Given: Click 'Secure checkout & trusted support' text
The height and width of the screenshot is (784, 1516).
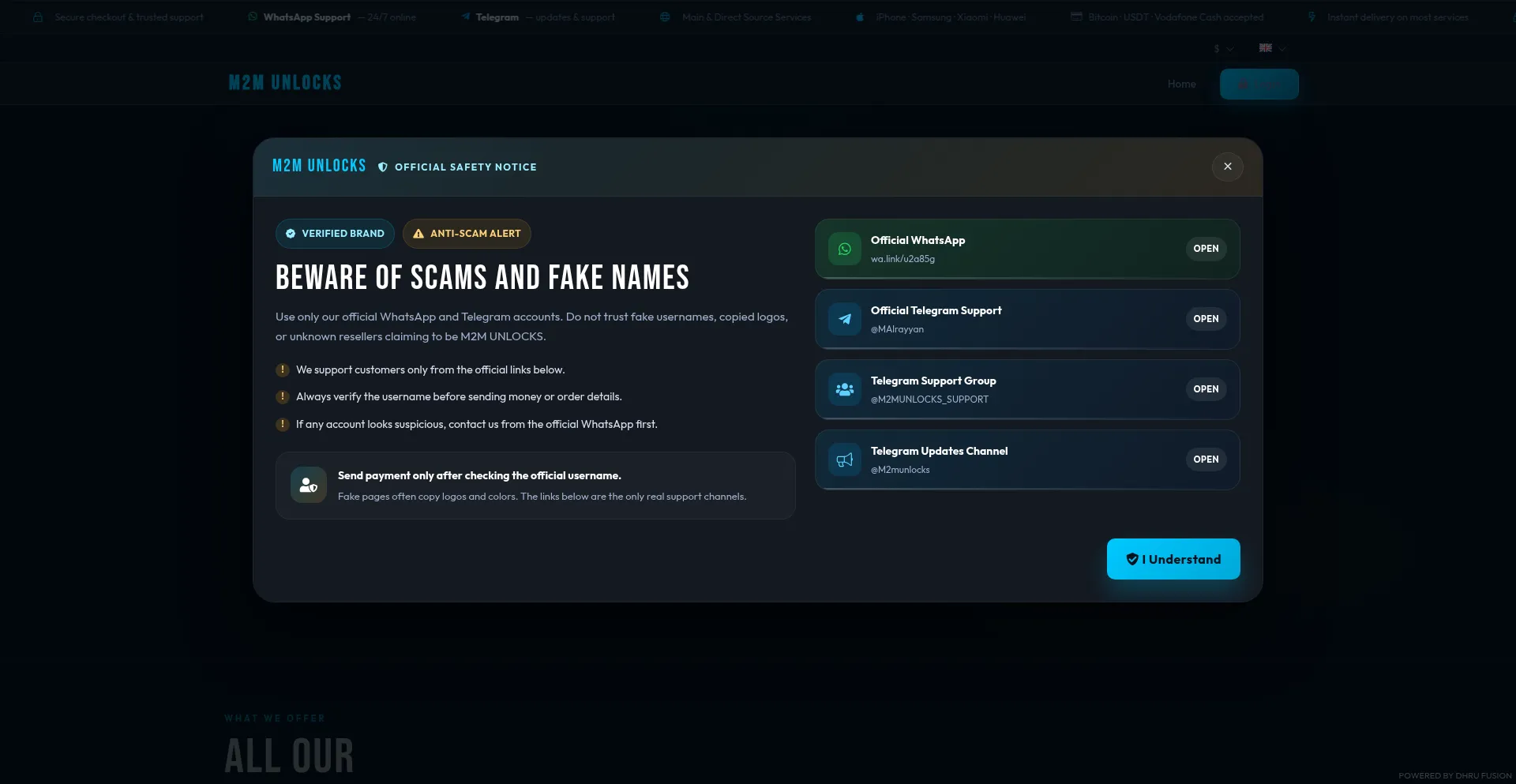Looking at the screenshot, I should pos(129,17).
